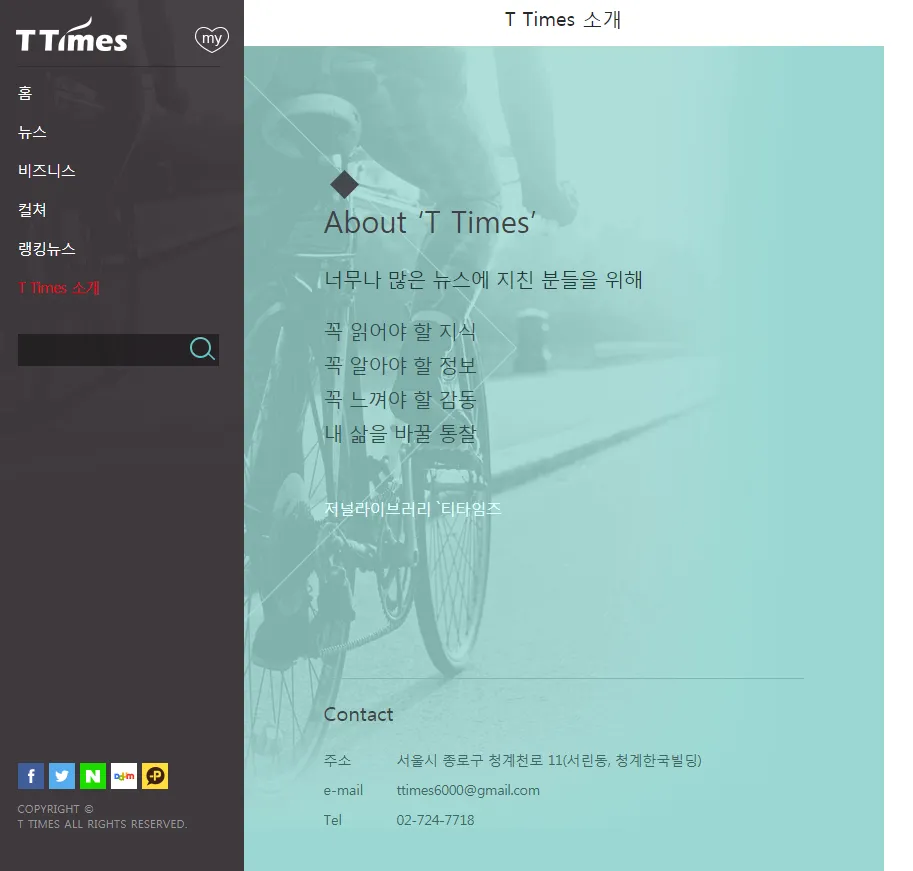This screenshot has height=871, width=913.
Task: Click the 저널라이브러리 `티타임즈 text
Action: coord(413,509)
